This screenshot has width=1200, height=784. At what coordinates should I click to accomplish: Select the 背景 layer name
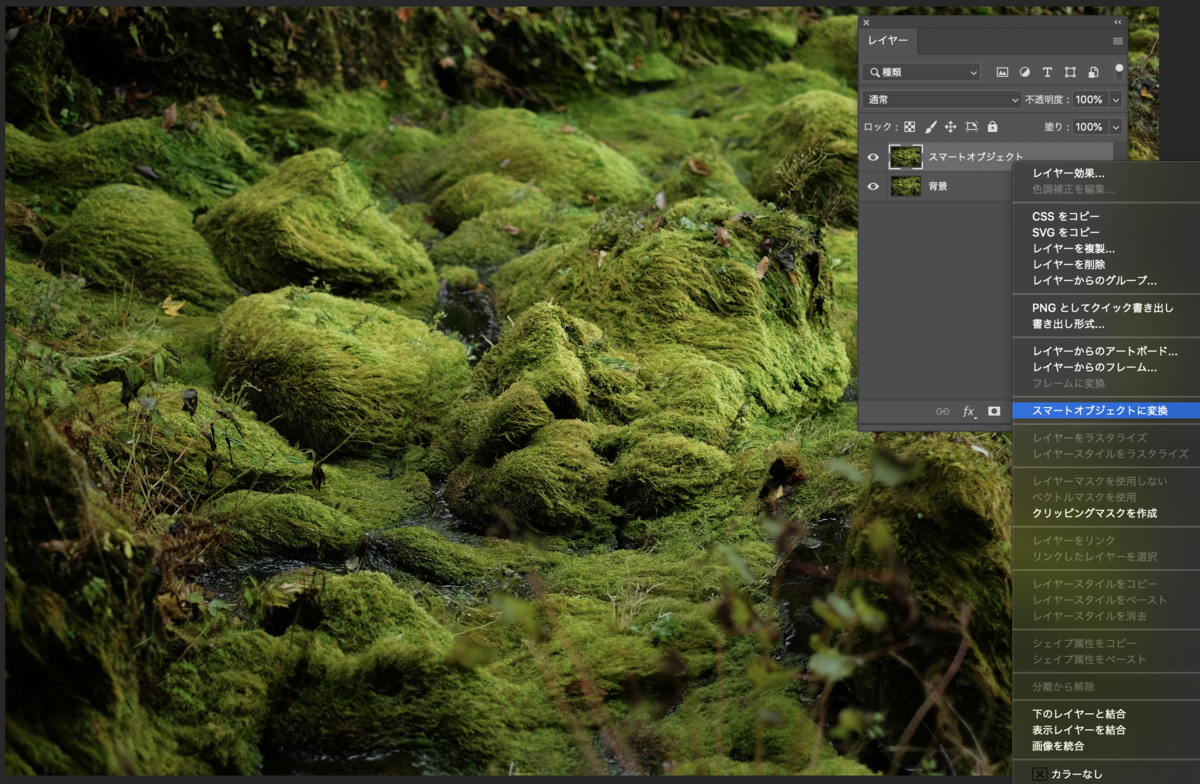(x=938, y=186)
